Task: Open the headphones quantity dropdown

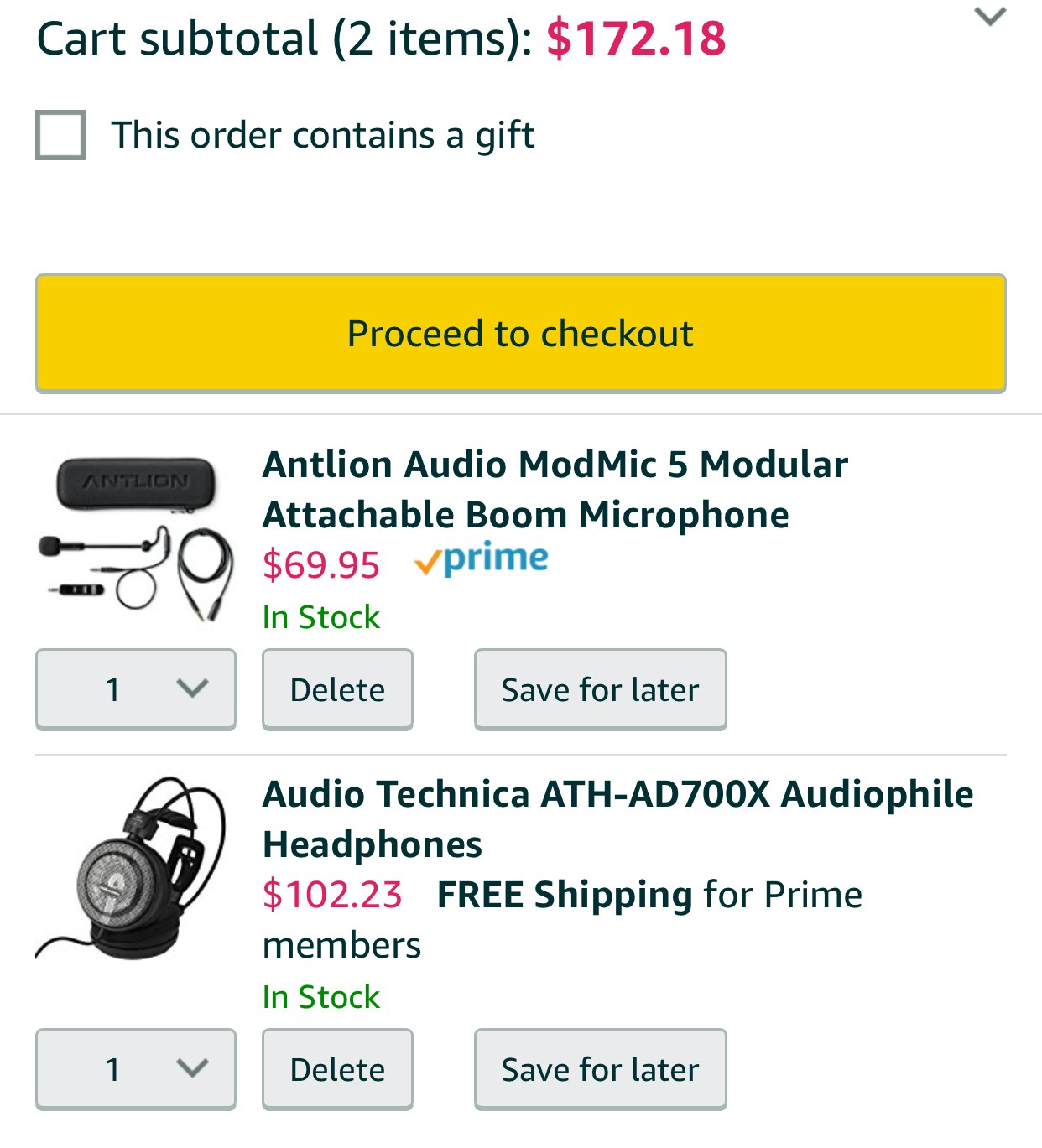Action: (136, 1069)
